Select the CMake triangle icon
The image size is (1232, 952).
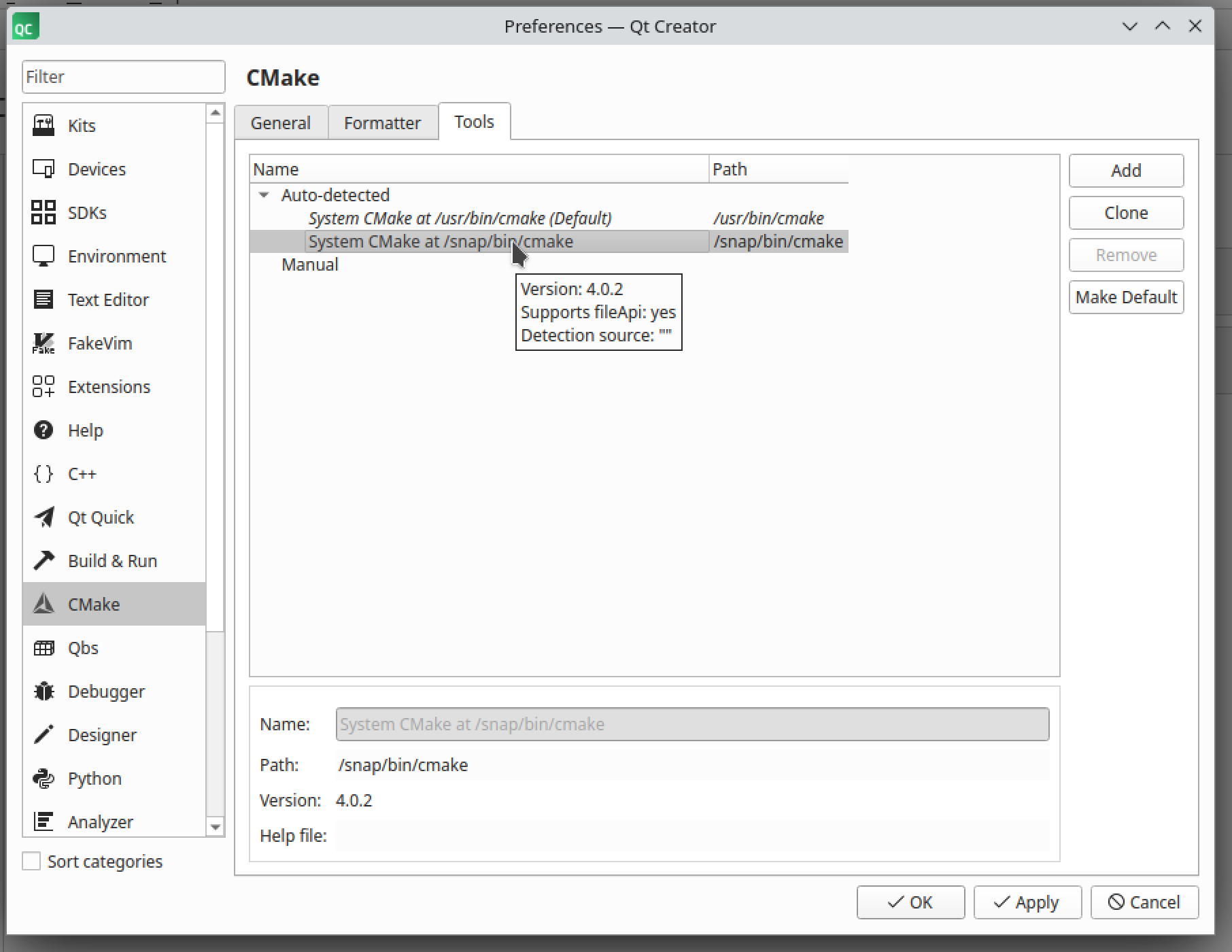pyautogui.click(x=44, y=605)
